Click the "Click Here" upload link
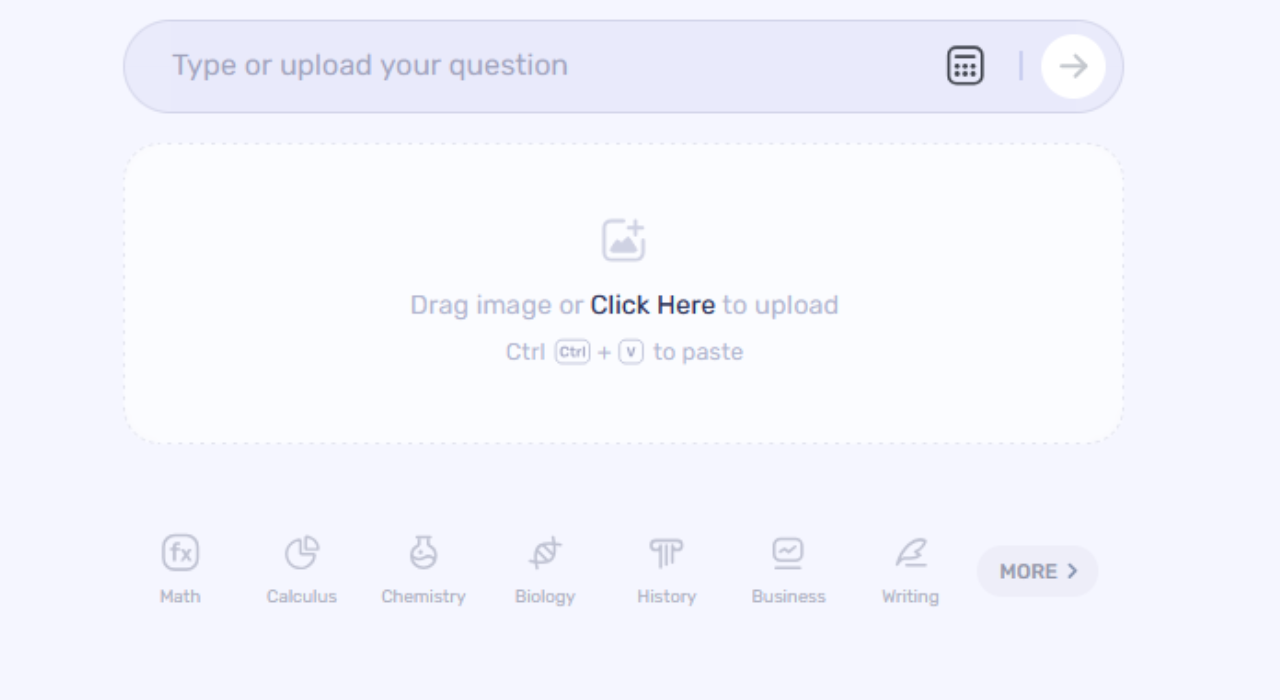The image size is (1280, 700). click(x=652, y=305)
